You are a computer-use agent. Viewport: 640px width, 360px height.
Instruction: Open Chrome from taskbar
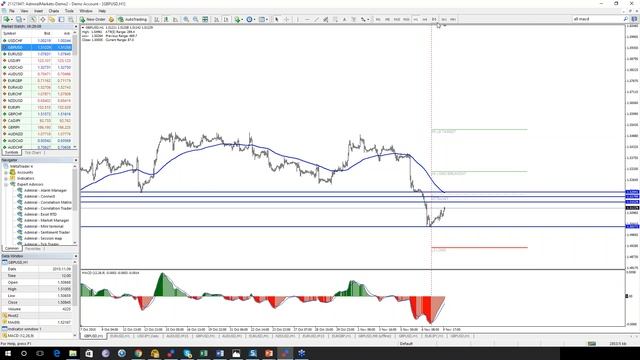(138, 353)
